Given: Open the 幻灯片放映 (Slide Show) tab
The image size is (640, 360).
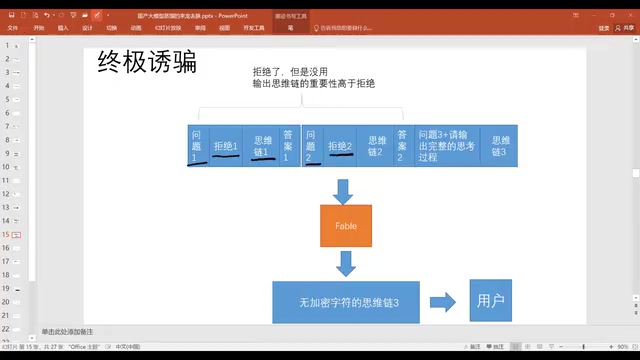Looking at the screenshot, I should (x=168, y=28).
